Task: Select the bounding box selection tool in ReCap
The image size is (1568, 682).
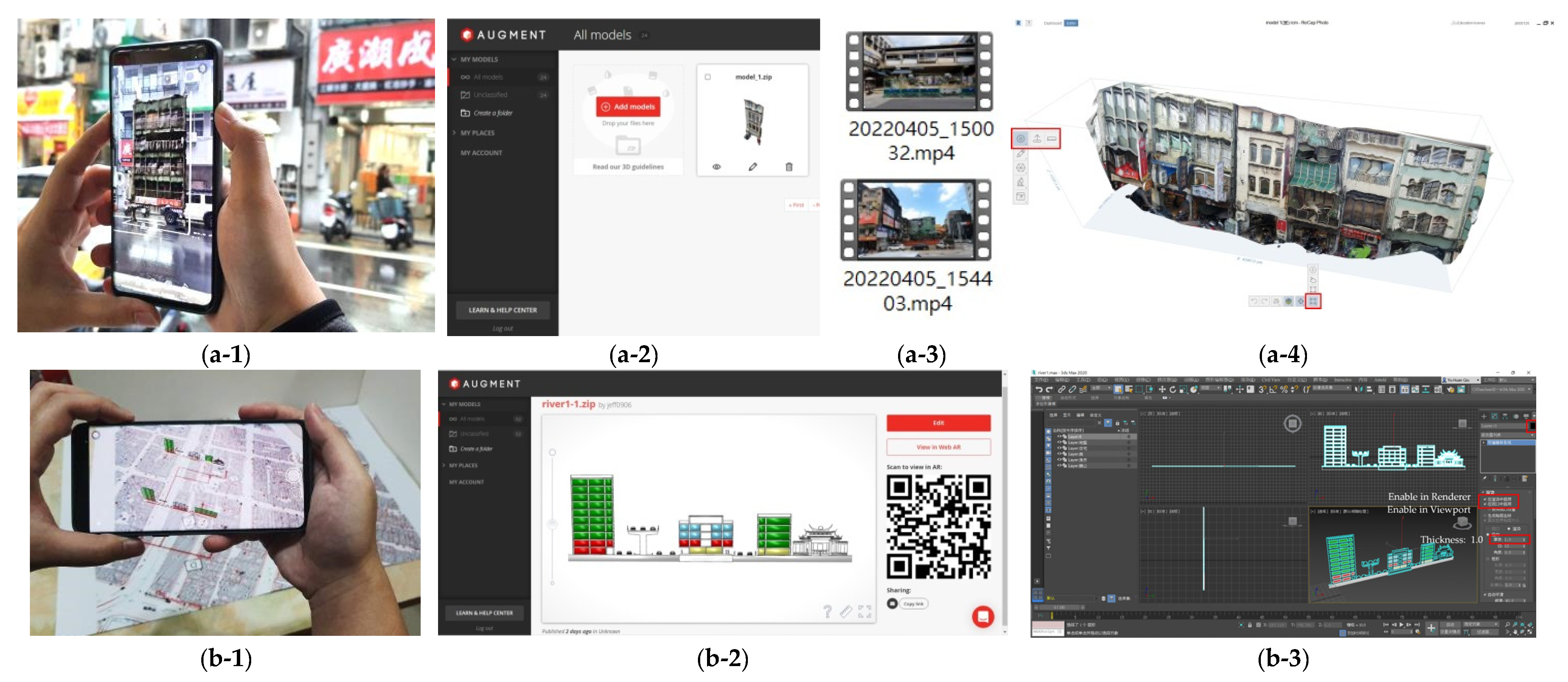Action: (1313, 301)
